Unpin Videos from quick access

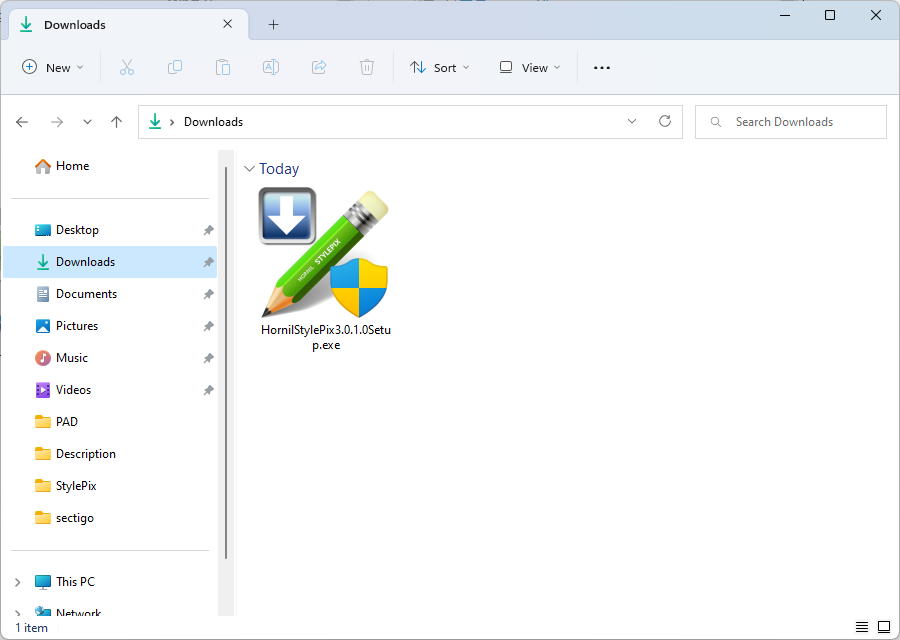(208, 390)
